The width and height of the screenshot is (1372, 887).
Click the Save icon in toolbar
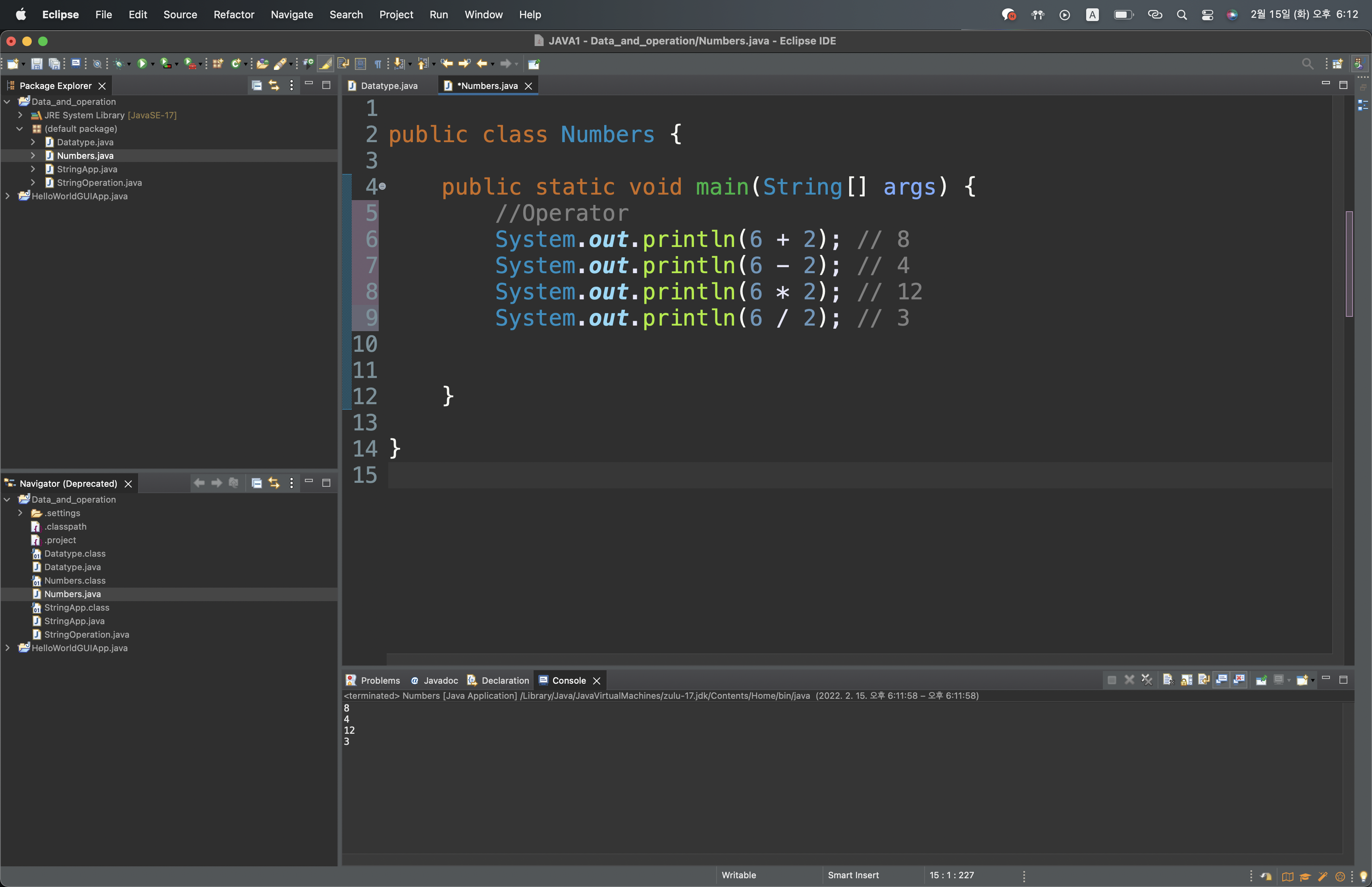(x=37, y=64)
